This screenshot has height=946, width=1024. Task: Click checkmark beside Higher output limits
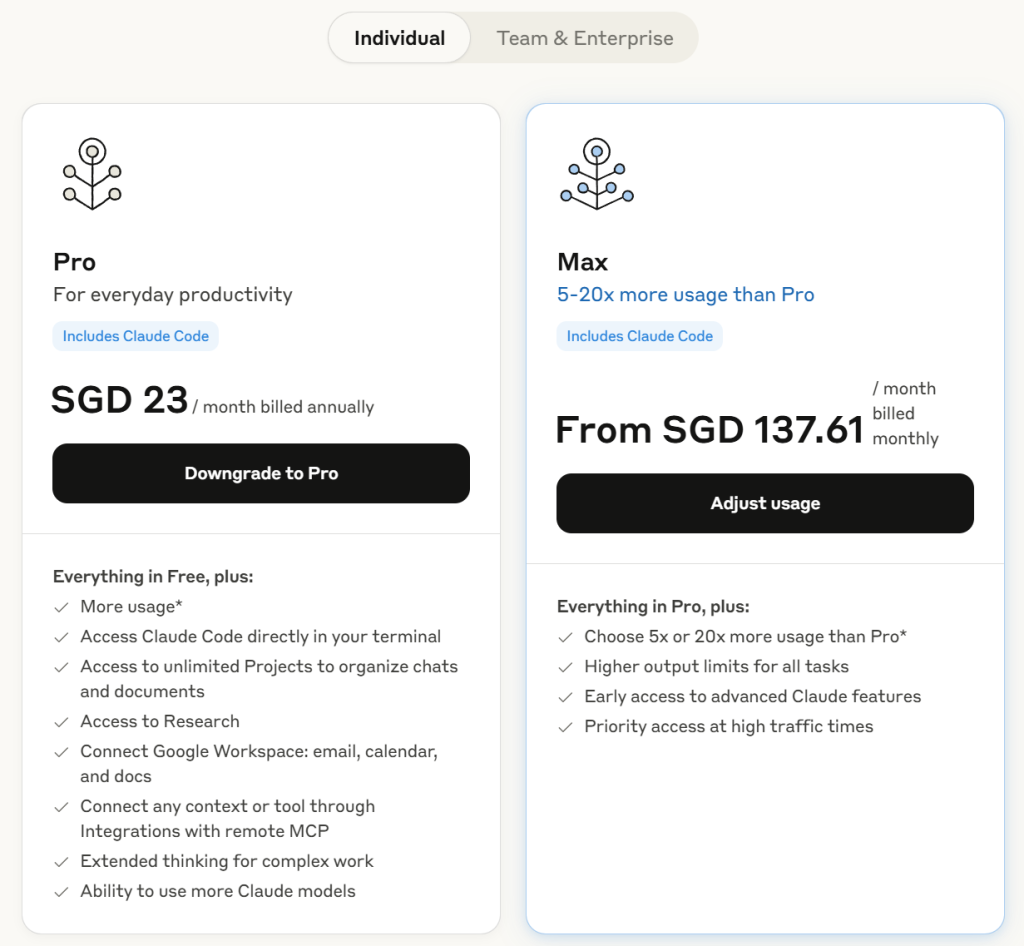coord(566,667)
